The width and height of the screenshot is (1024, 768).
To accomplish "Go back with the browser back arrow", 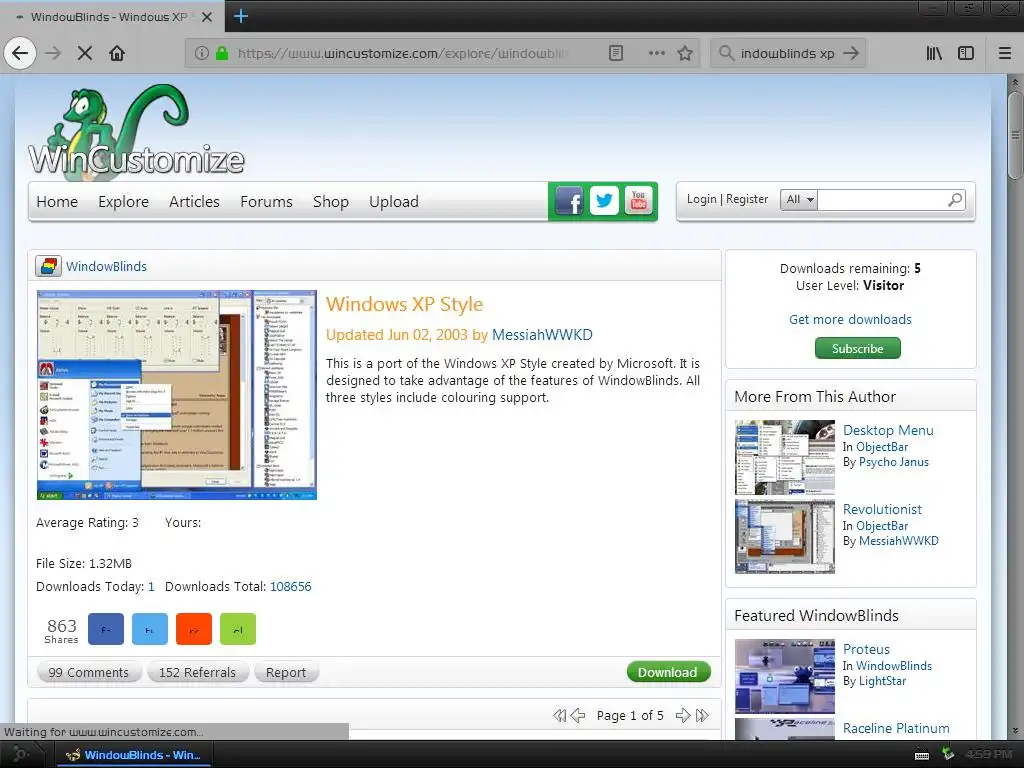I will tap(20, 53).
